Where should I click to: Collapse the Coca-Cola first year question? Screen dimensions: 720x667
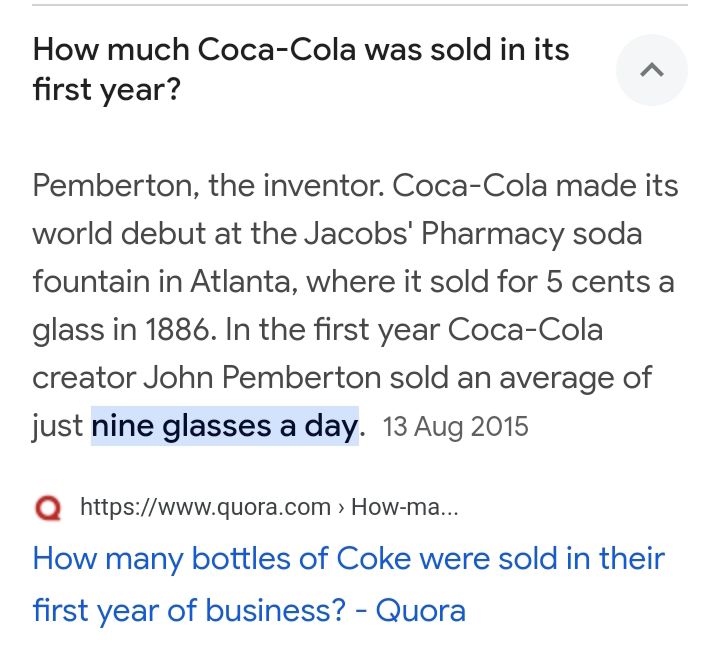tap(651, 70)
